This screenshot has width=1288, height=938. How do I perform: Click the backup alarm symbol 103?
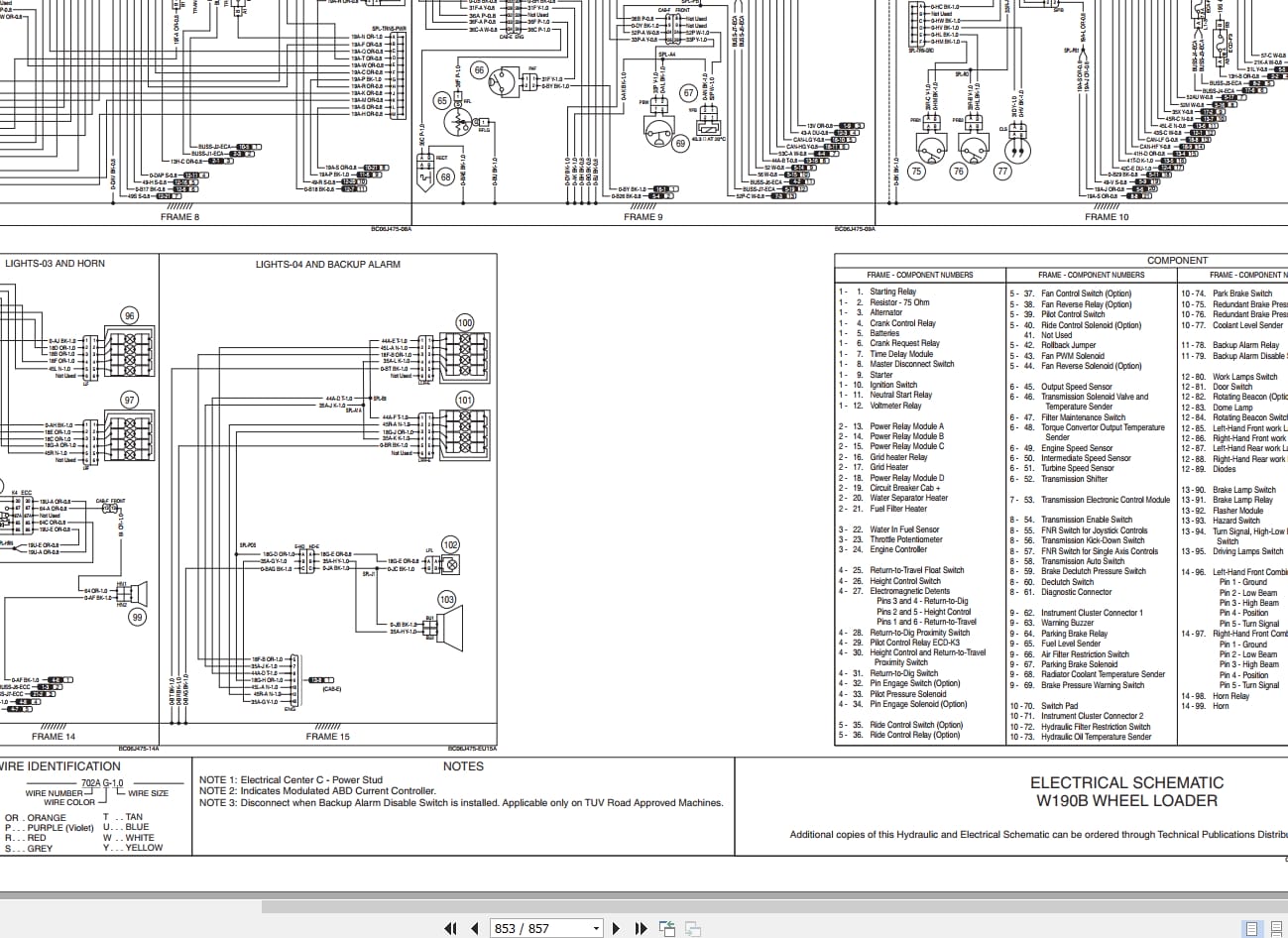[x=451, y=627]
